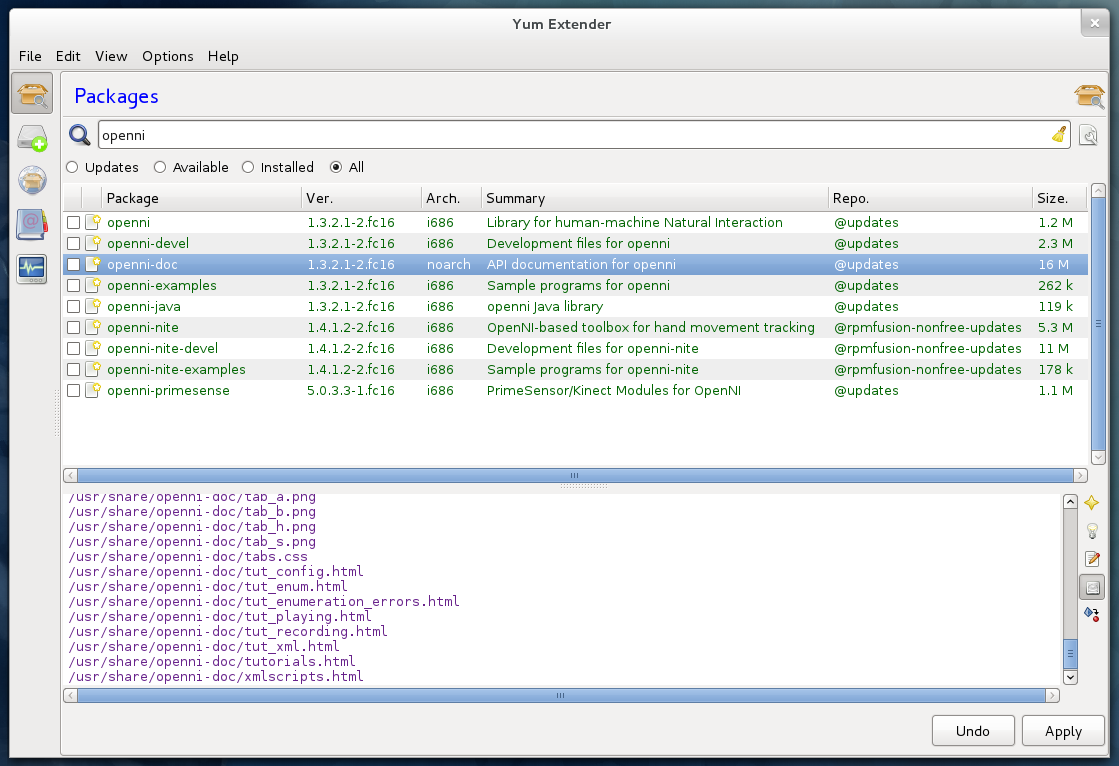Tick the checkbox for openni-devel
This screenshot has height=766, width=1119.
pos(73,244)
